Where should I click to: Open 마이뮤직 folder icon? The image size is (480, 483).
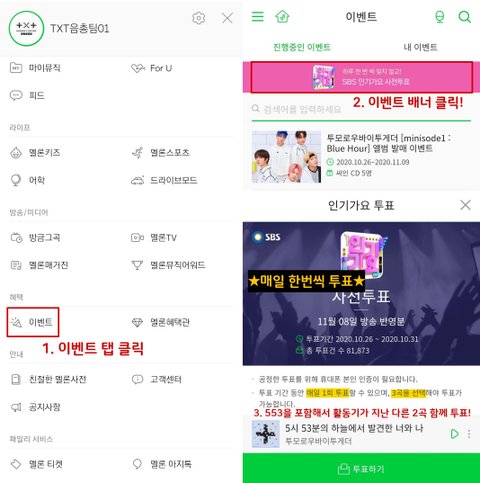coord(16,68)
